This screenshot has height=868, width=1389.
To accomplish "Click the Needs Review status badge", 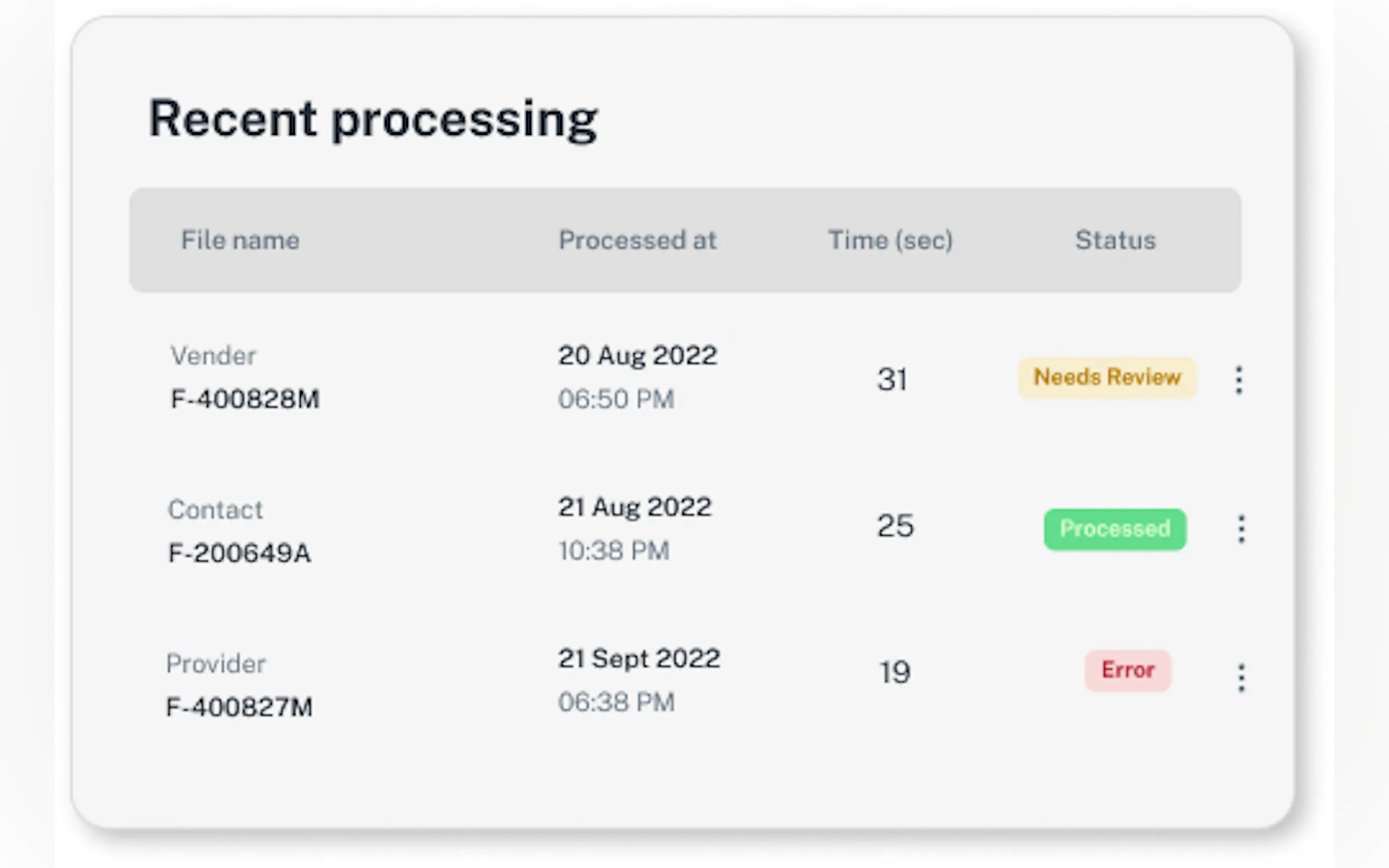I will click(1107, 378).
